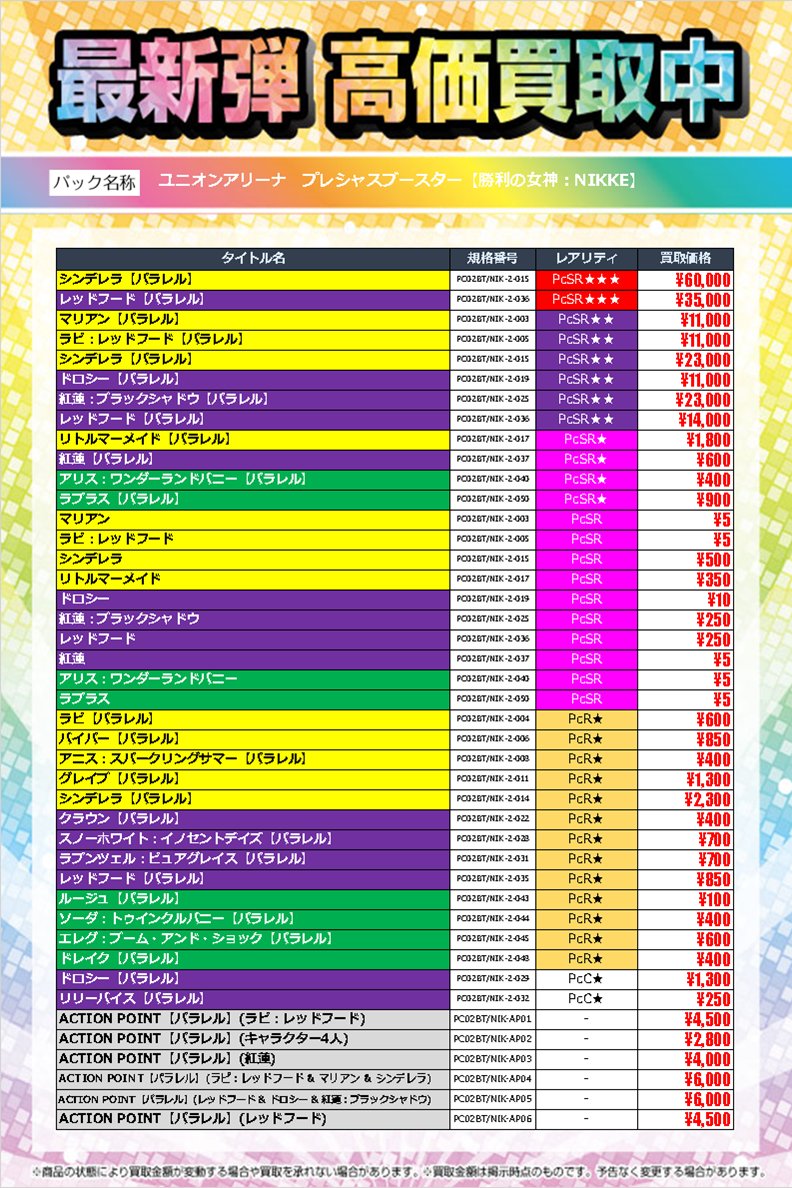Select the ¥500 price cell
The width and height of the screenshot is (792, 1188).
tap(685, 559)
